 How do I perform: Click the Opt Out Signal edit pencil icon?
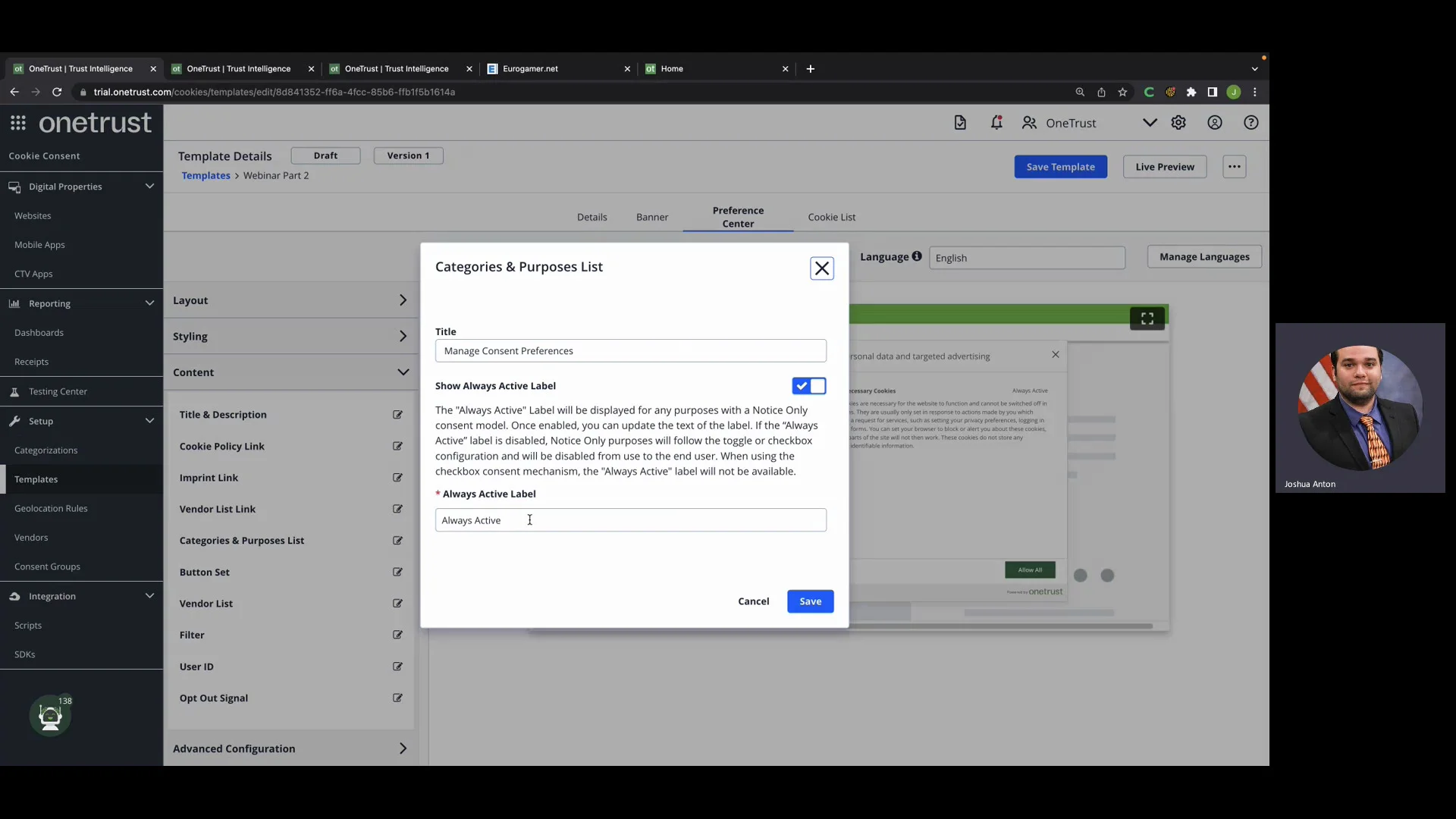397,698
